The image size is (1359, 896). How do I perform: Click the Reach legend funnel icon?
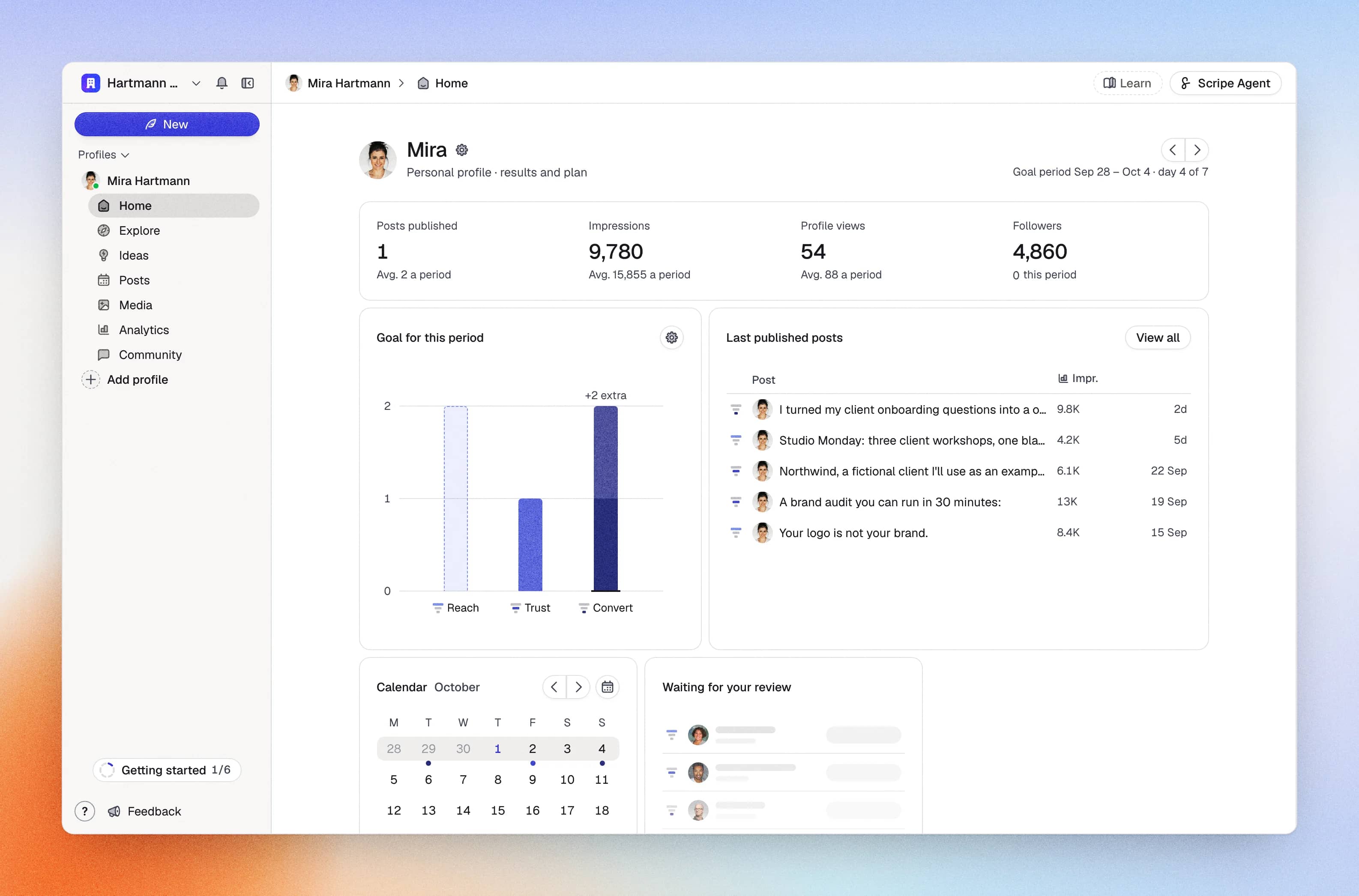point(438,608)
